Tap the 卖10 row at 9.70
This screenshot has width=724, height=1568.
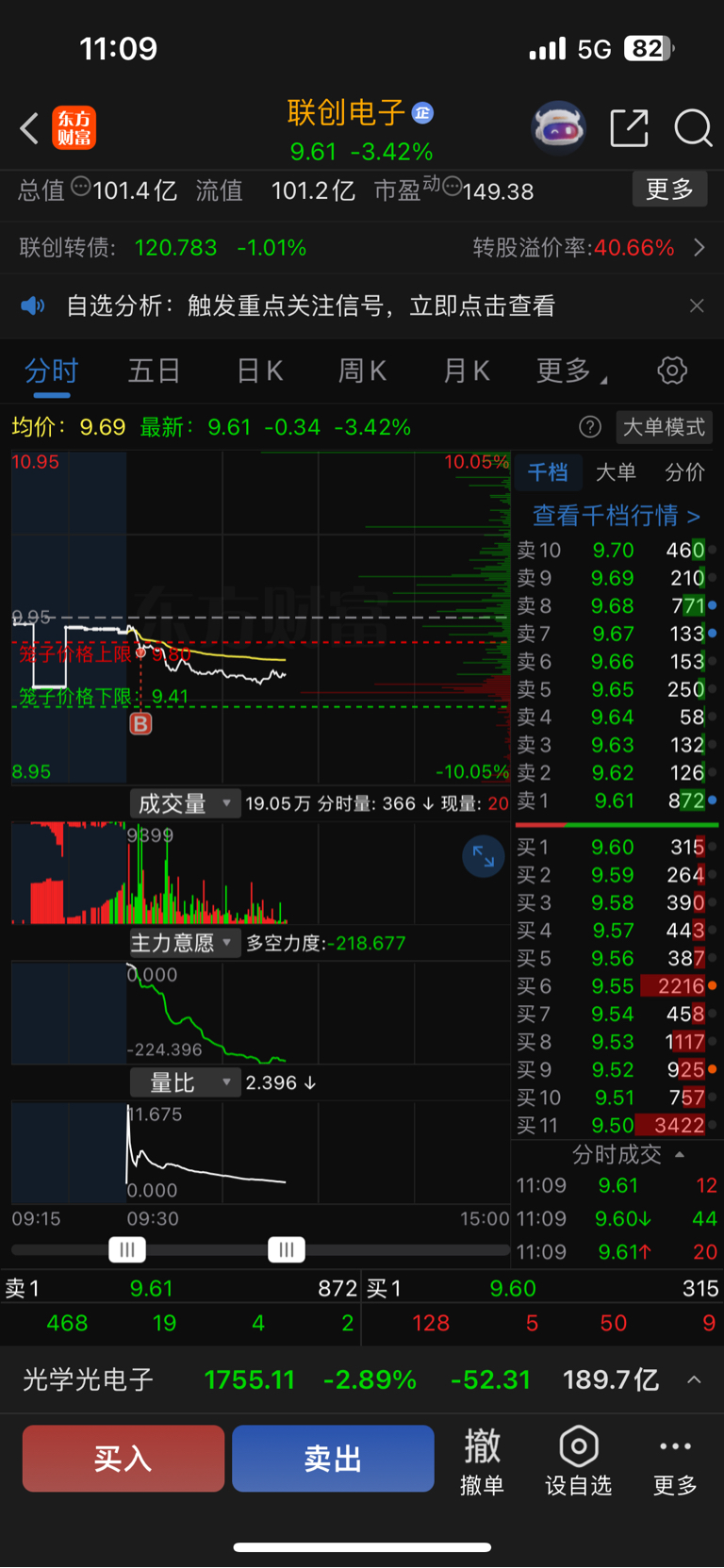tap(617, 550)
